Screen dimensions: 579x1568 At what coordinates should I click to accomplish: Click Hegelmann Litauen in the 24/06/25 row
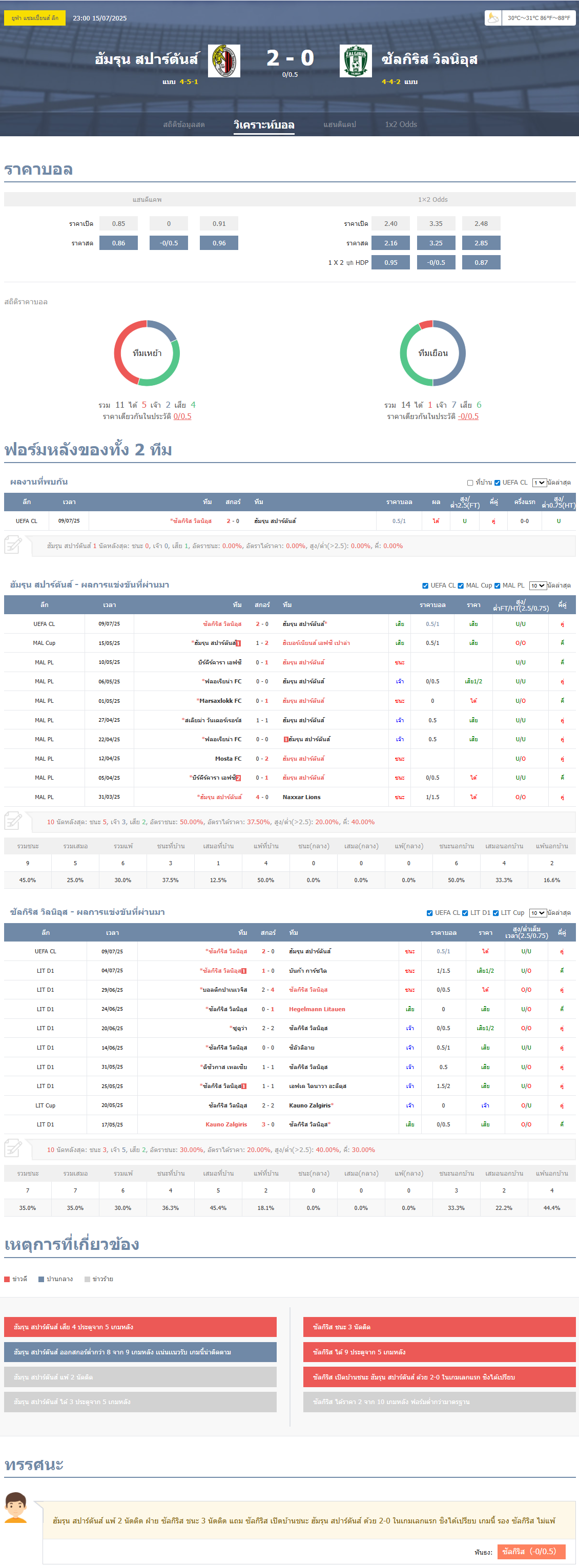tap(317, 1009)
